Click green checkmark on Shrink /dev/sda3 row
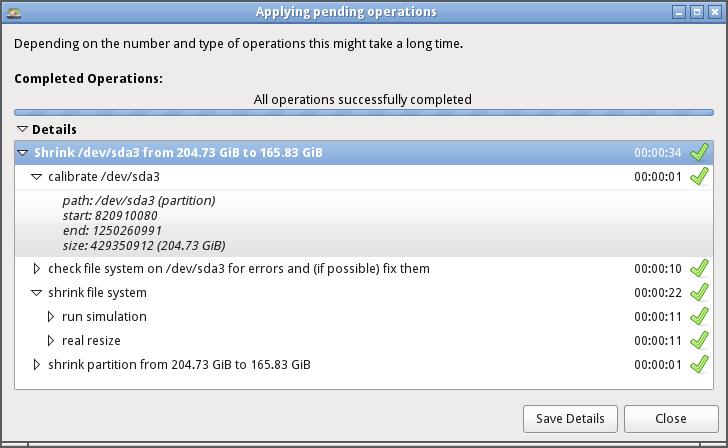This screenshot has height=448, width=728. point(699,153)
